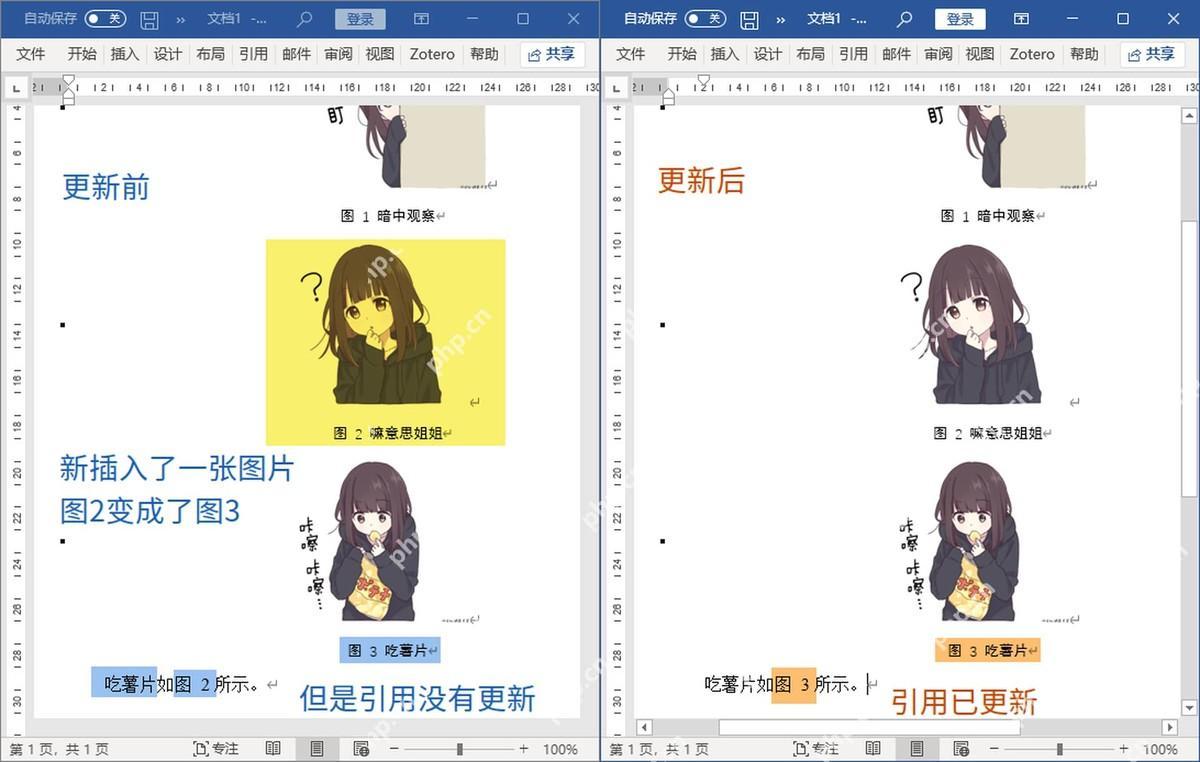1200x762 pixels.
Task: Click page count status in left window
Action: click(59, 749)
